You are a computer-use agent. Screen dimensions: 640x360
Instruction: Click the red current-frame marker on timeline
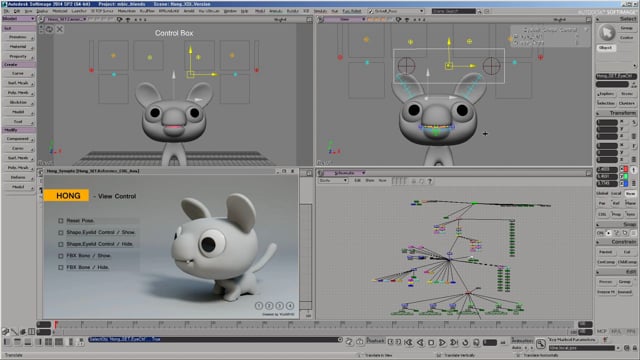pyautogui.click(x=56, y=325)
